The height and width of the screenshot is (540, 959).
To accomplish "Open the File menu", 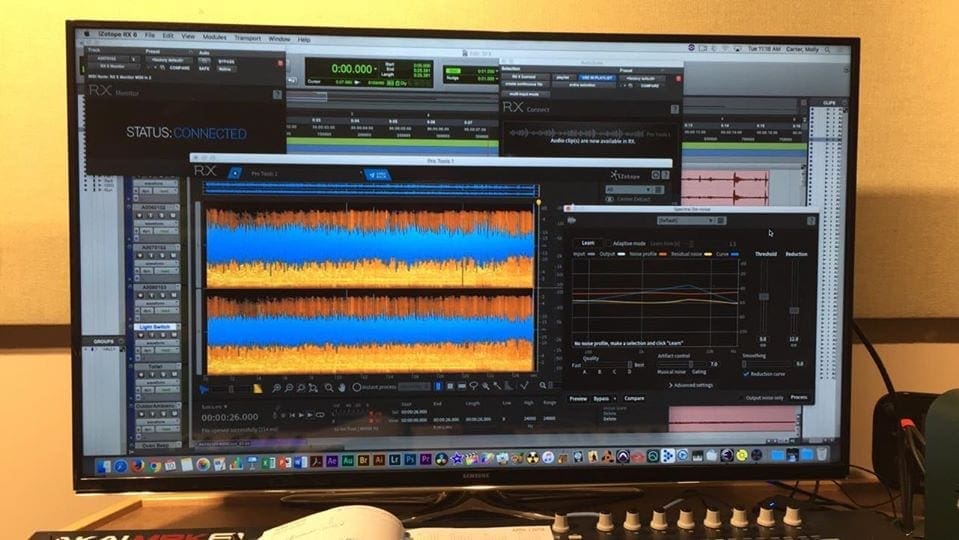I will click(149, 35).
